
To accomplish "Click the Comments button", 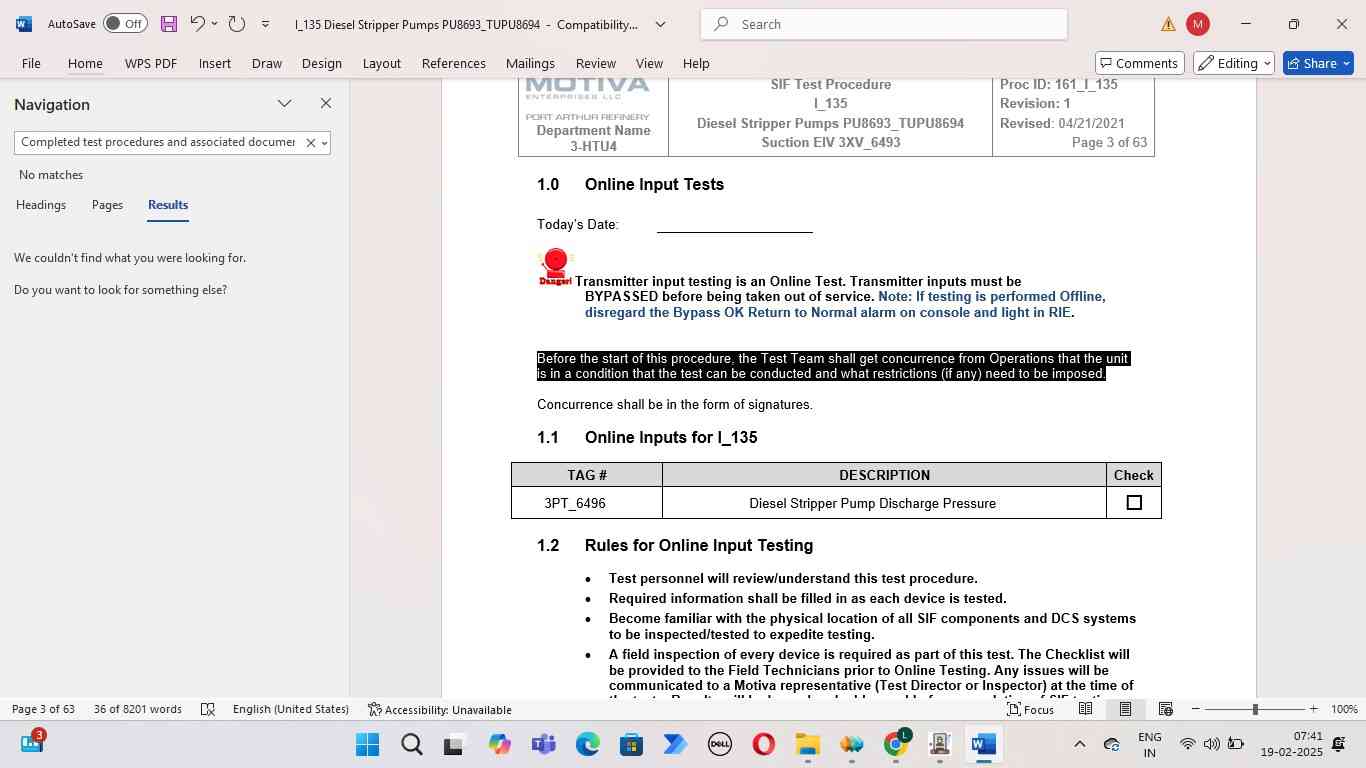I will 1140,63.
